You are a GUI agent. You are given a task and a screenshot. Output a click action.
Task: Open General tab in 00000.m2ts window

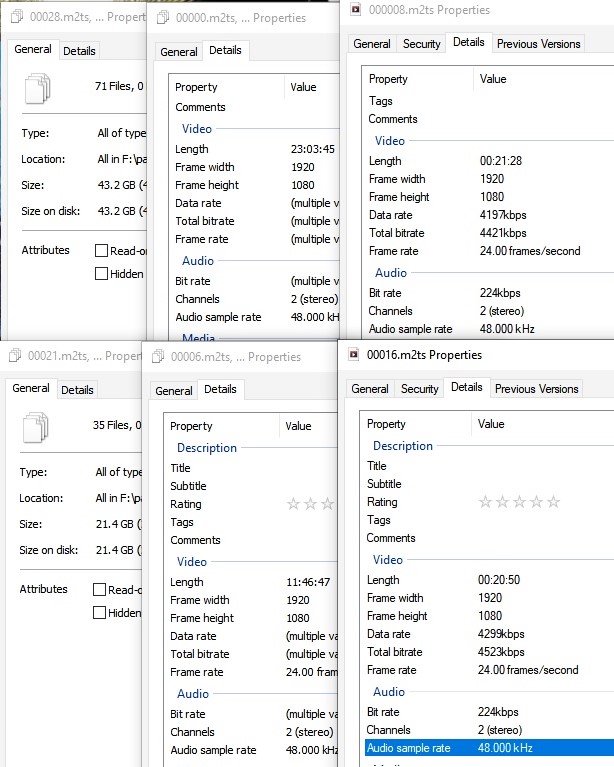(x=179, y=52)
